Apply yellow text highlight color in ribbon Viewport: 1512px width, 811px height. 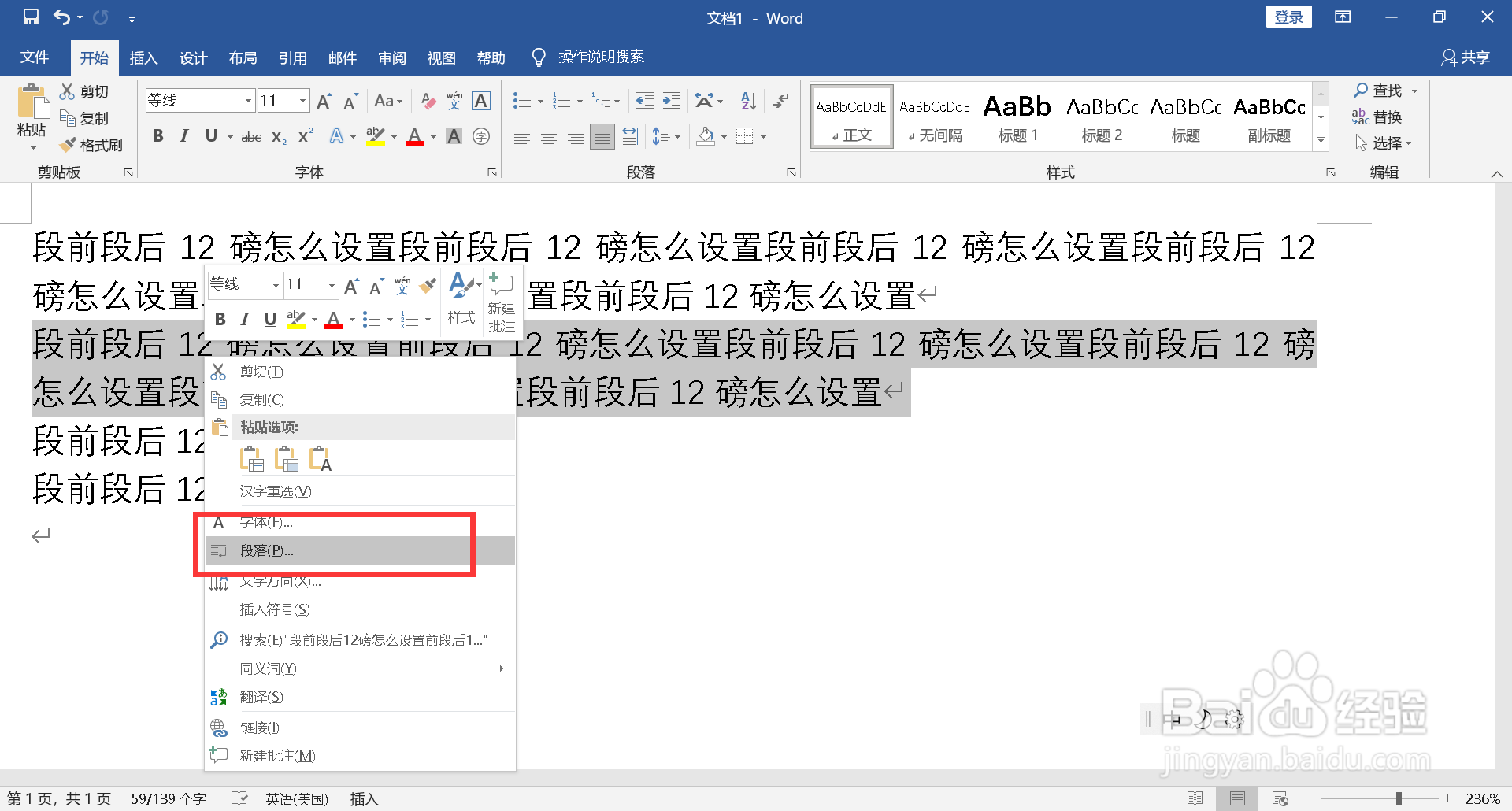pyautogui.click(x=376, y=137)
